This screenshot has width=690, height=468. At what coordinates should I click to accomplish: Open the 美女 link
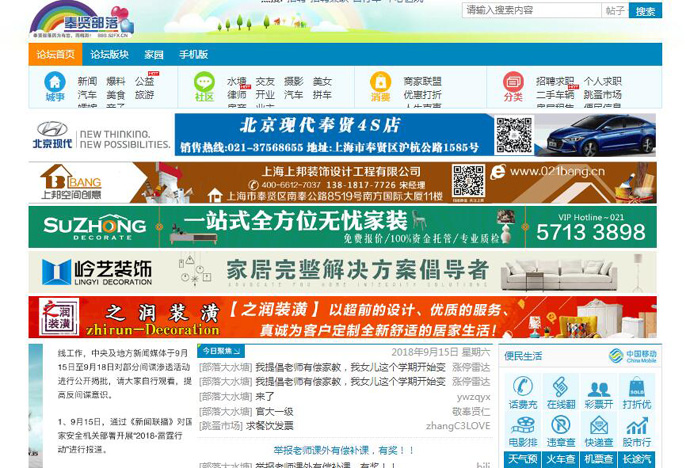click(x=322, y=81)
